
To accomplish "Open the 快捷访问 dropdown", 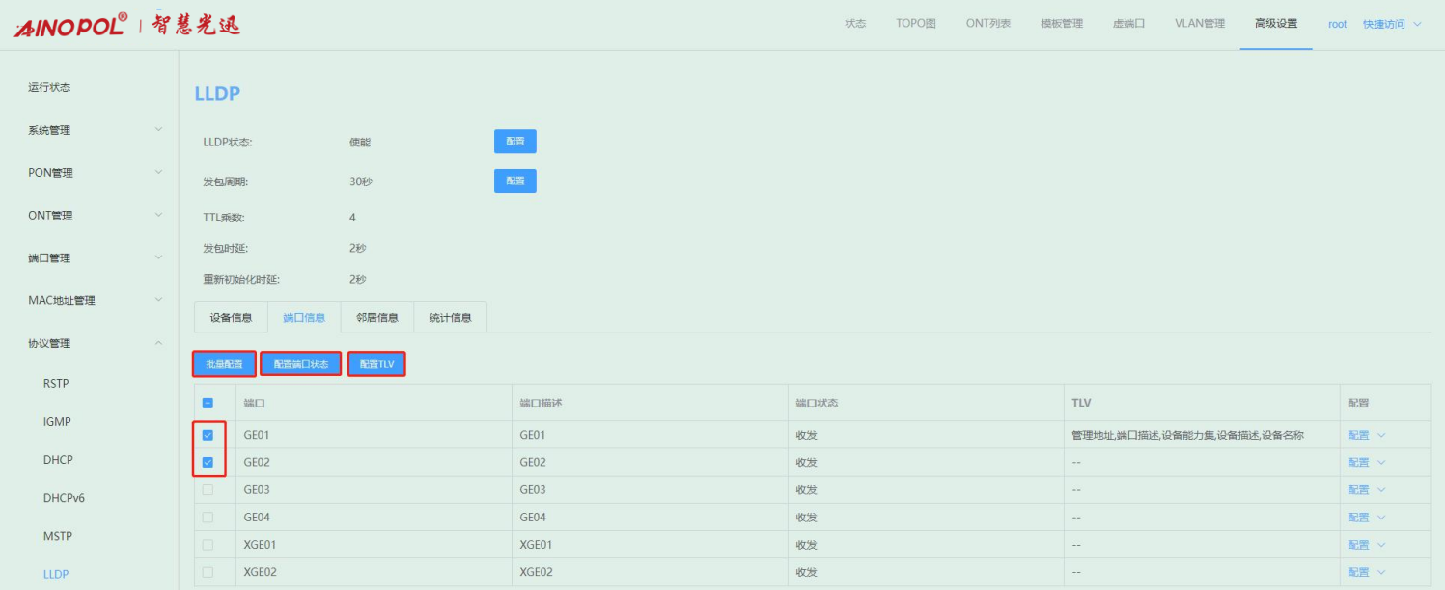I will coord(1391,24).
